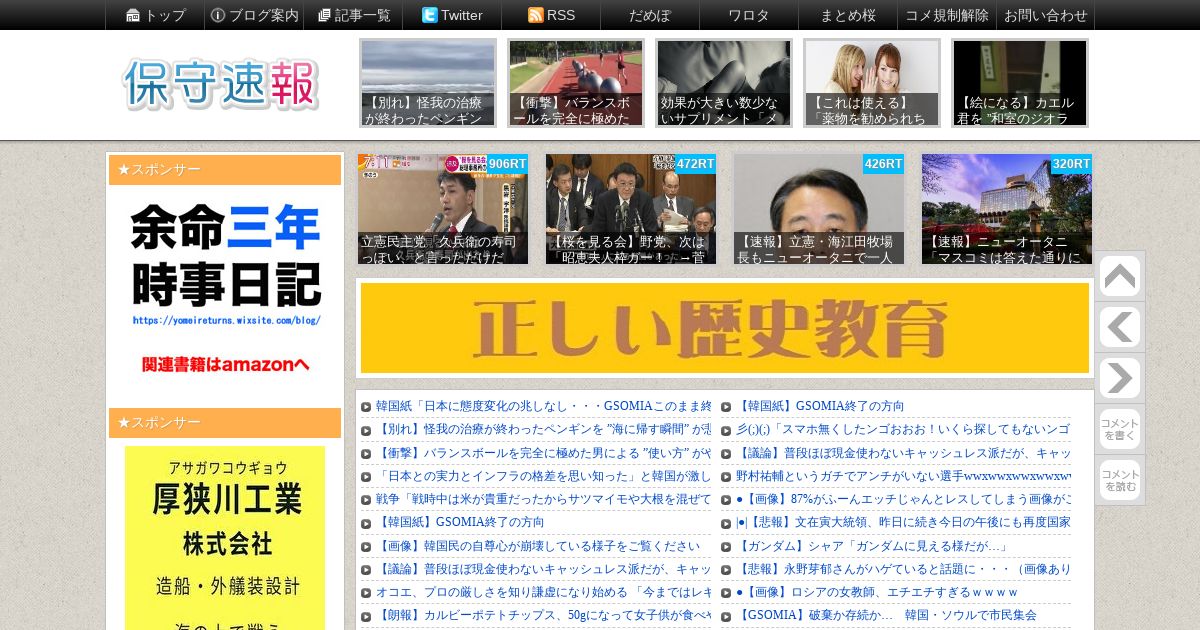Click the scroll-to-top up arrow icon
This screenshot has width=1200, height=630.
point(1119,277)
